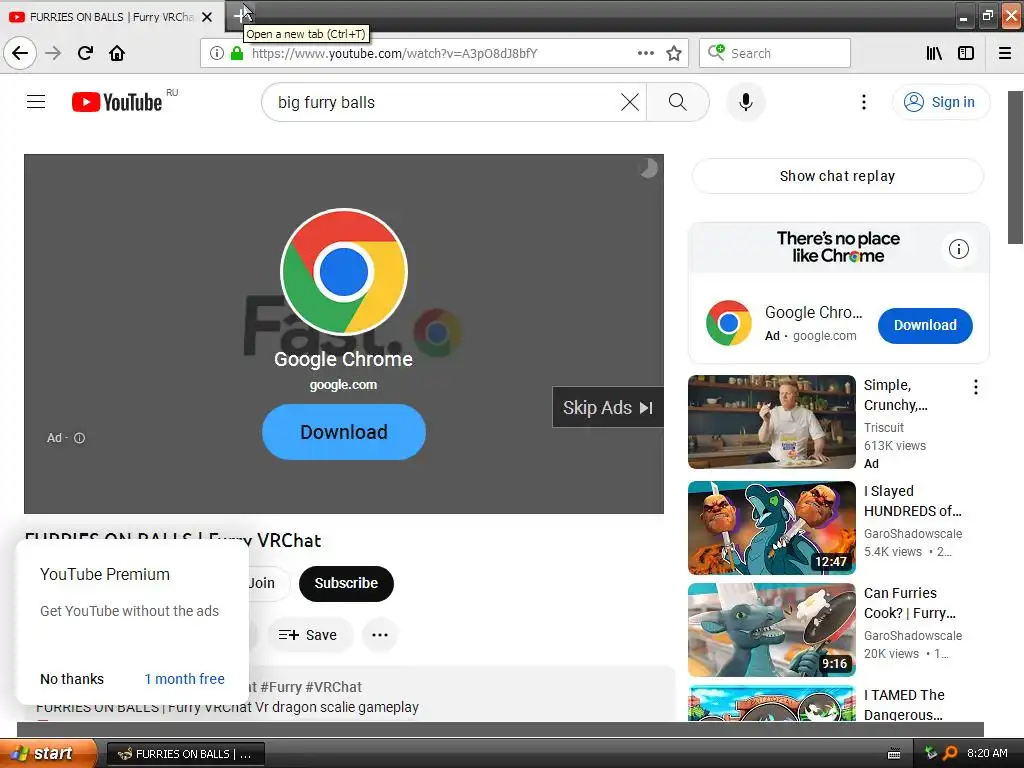Click the Ad info icon on video player
Viewport: 1024px width, 768px height.
pos(79,438)
